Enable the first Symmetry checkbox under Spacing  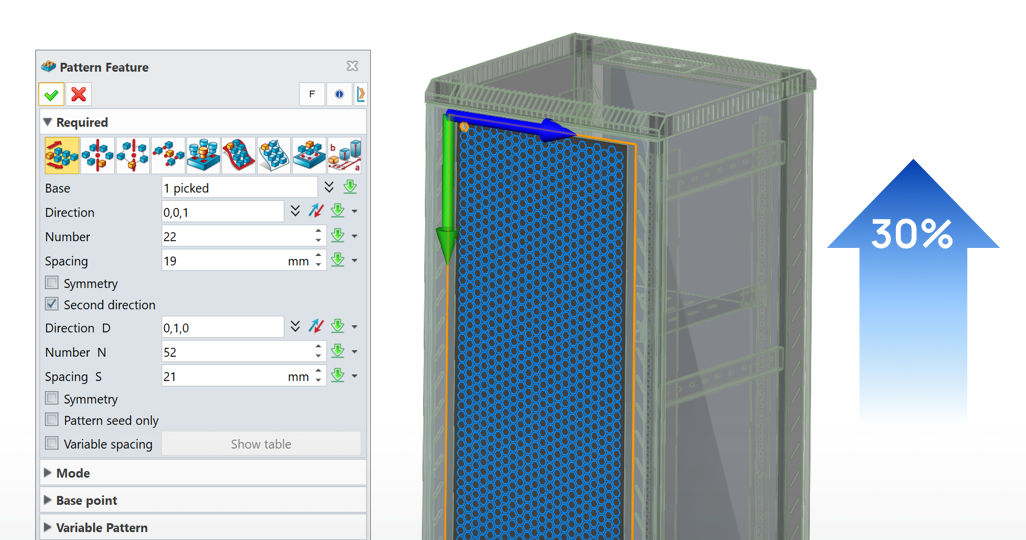pos(52,284)
